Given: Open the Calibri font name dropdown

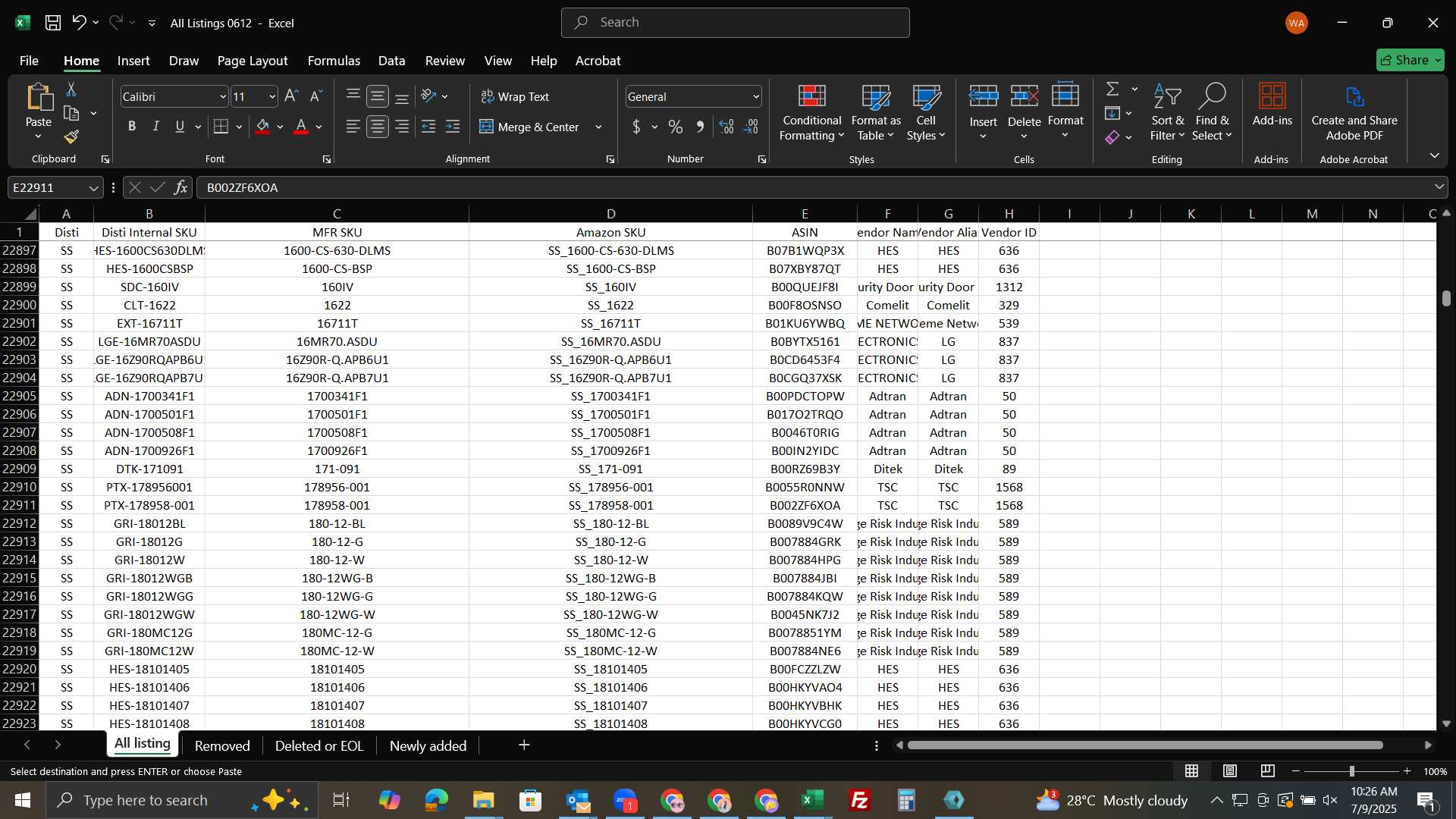Looking at the screenshot, I should click(x=222, y=97).
